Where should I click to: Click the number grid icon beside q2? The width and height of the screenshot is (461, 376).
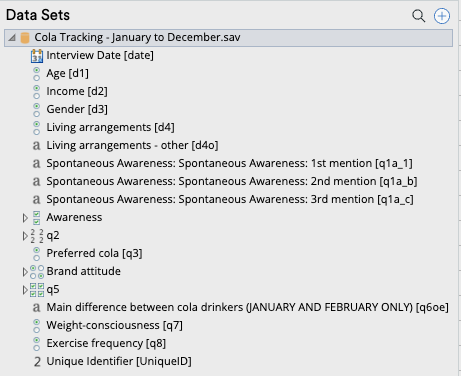pyautogui.click(x=37, y=236)
